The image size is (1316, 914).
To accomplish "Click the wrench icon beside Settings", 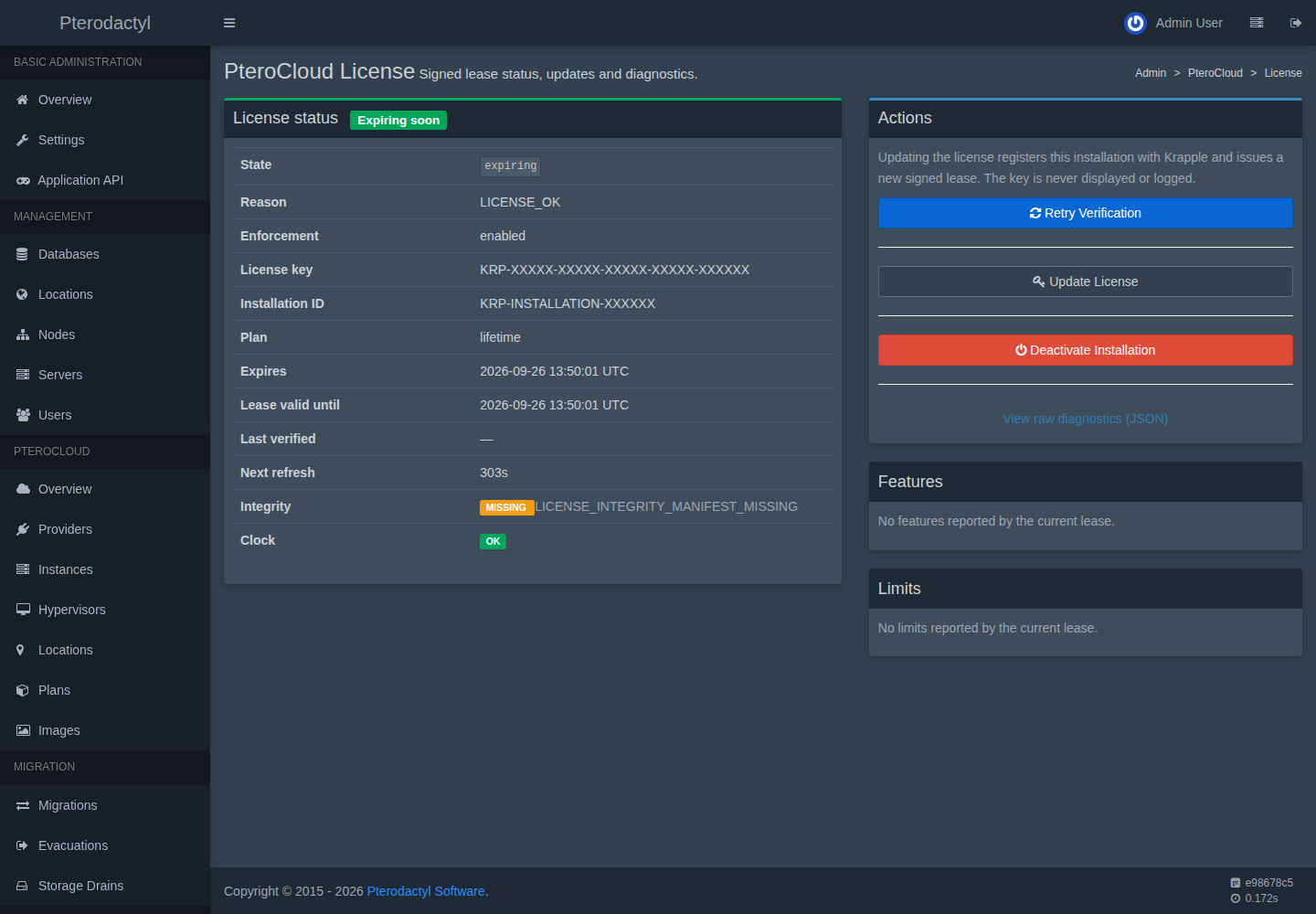I will 23,140.
